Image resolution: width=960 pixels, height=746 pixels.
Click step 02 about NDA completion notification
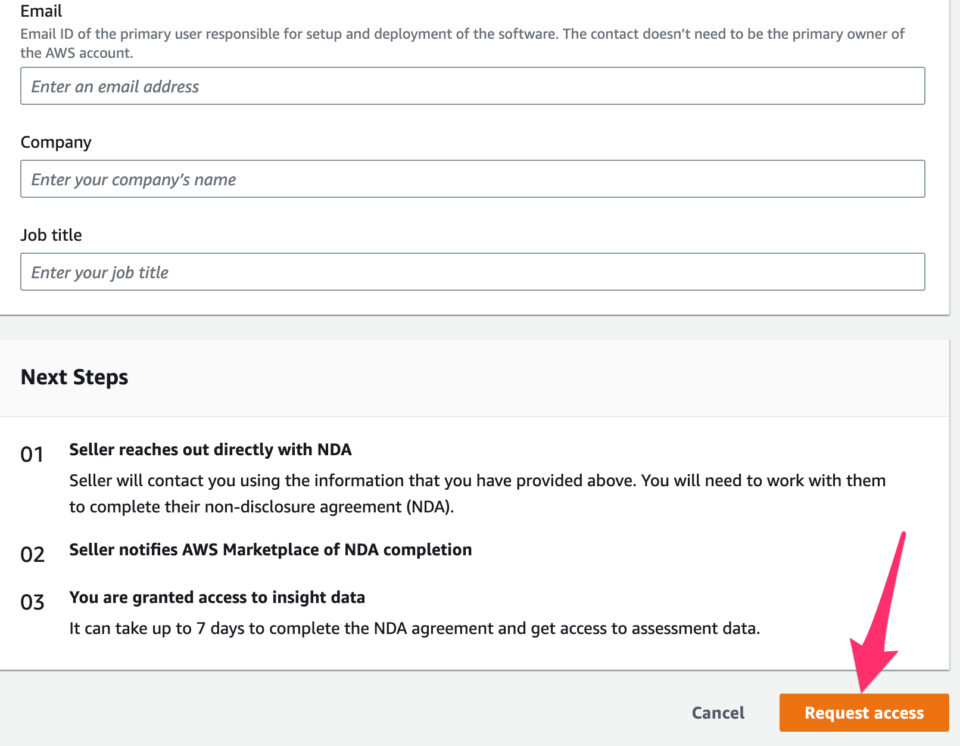click(270, 549)
